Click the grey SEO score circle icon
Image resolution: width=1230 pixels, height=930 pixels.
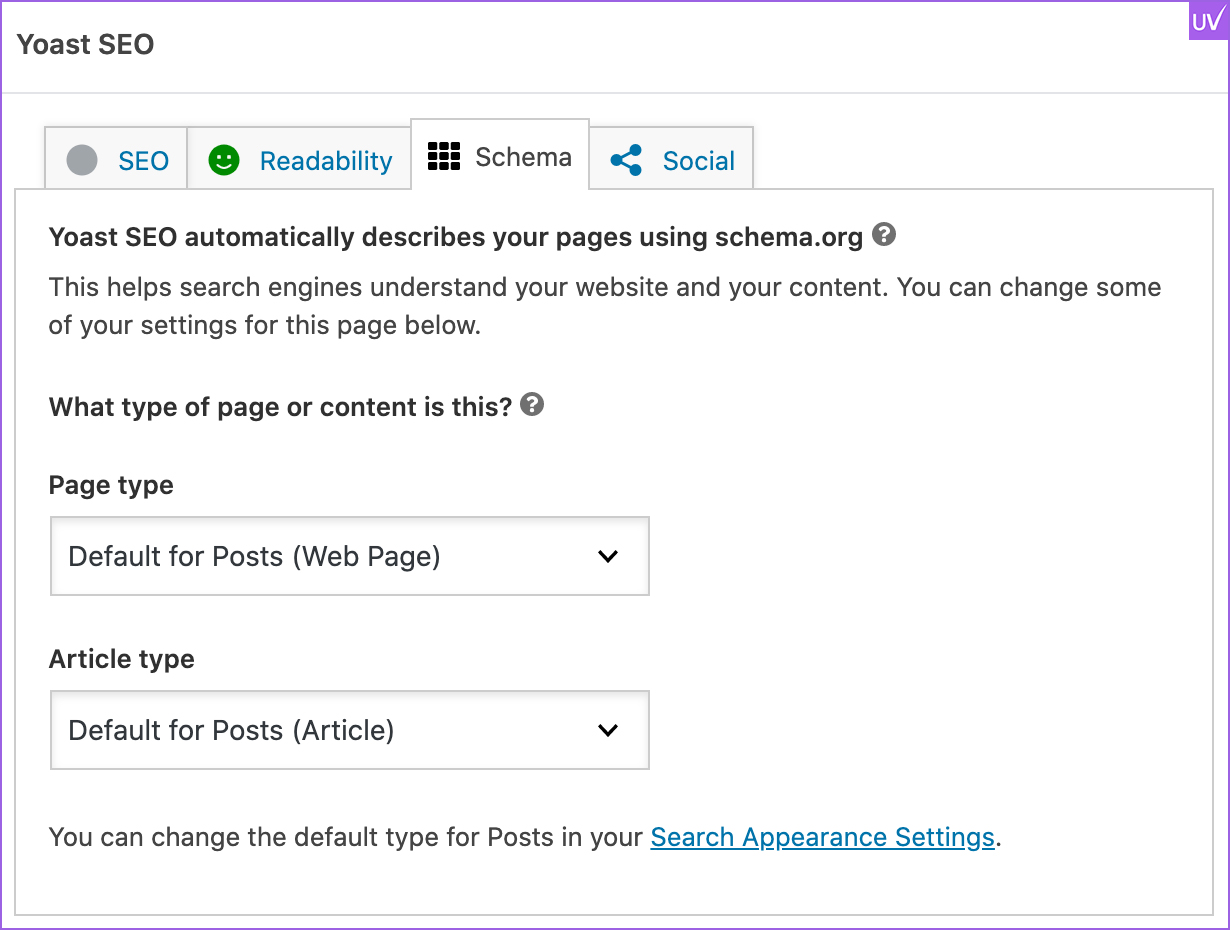pos(82,160)
